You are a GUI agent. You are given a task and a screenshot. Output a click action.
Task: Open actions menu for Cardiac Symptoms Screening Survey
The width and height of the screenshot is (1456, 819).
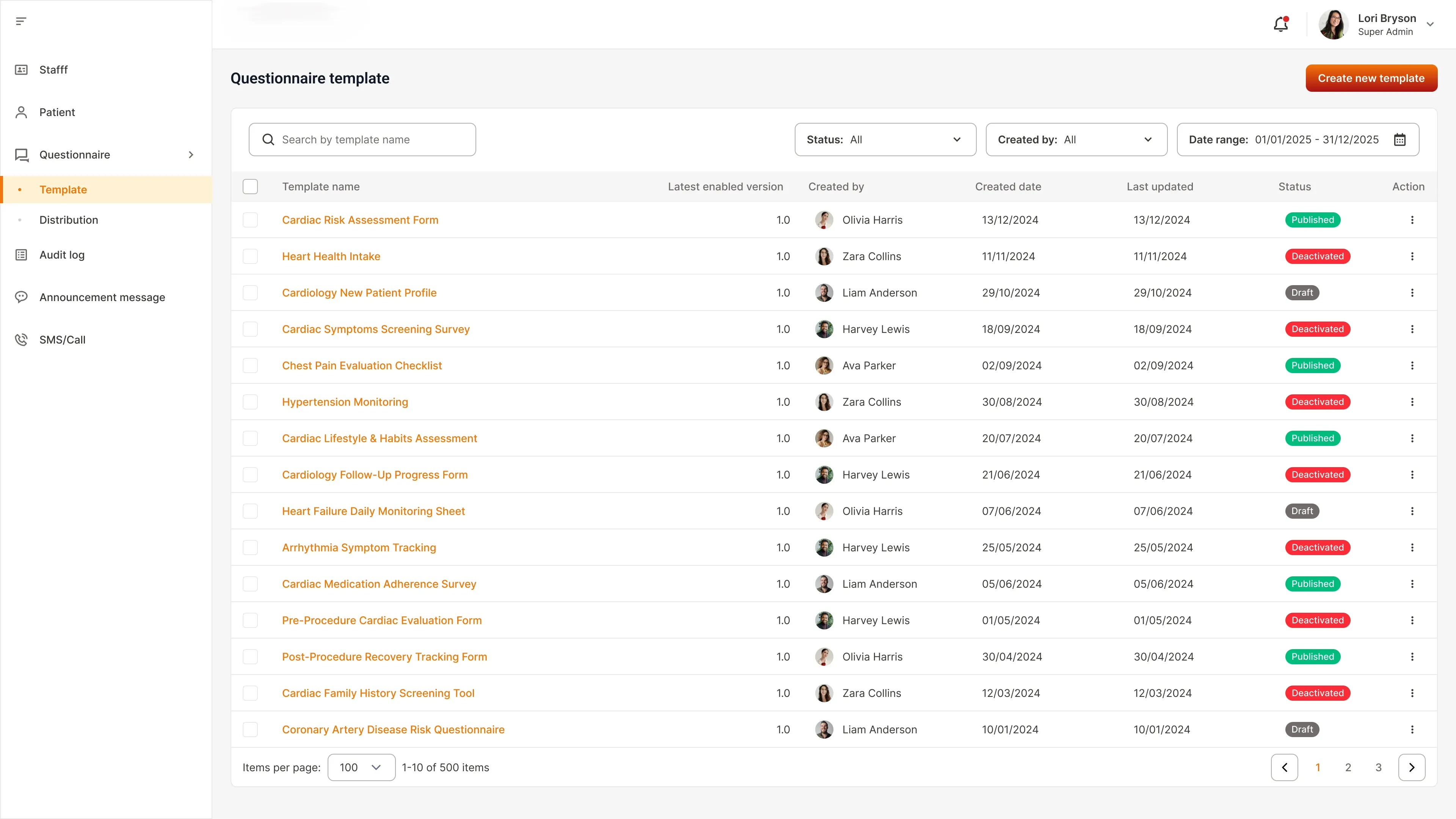pos(1412,329)
